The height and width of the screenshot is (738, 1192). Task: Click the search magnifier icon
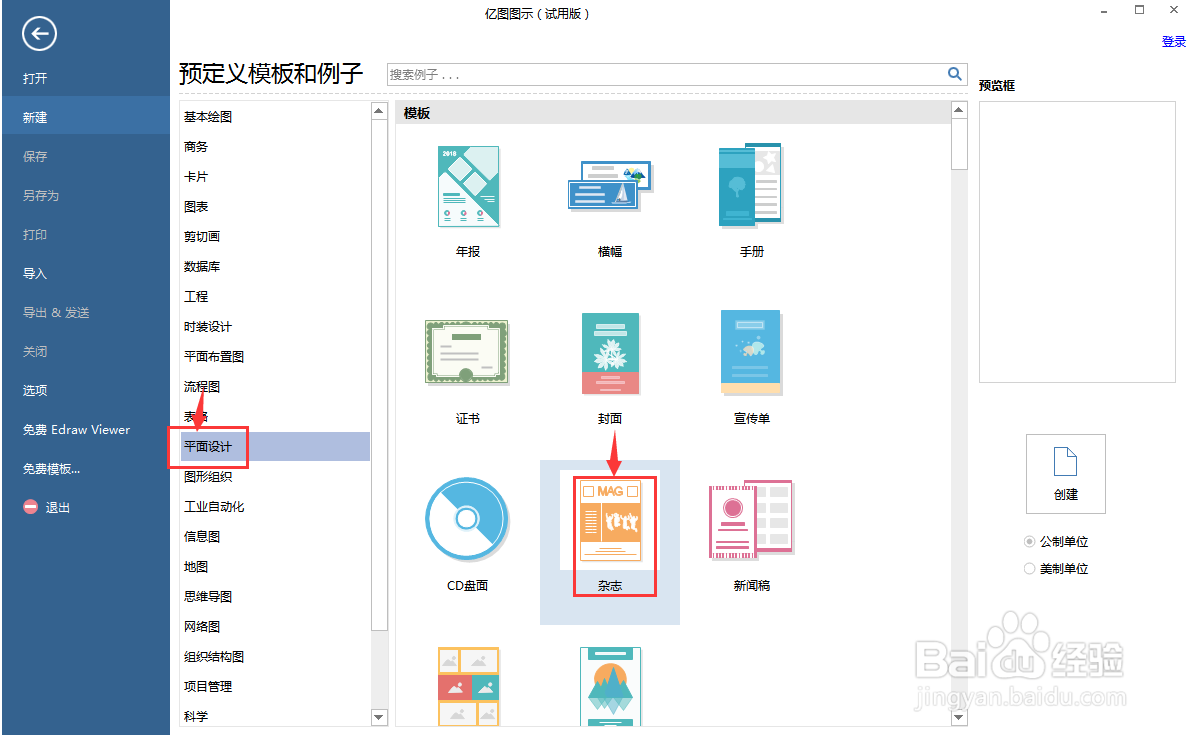[955, 74]
